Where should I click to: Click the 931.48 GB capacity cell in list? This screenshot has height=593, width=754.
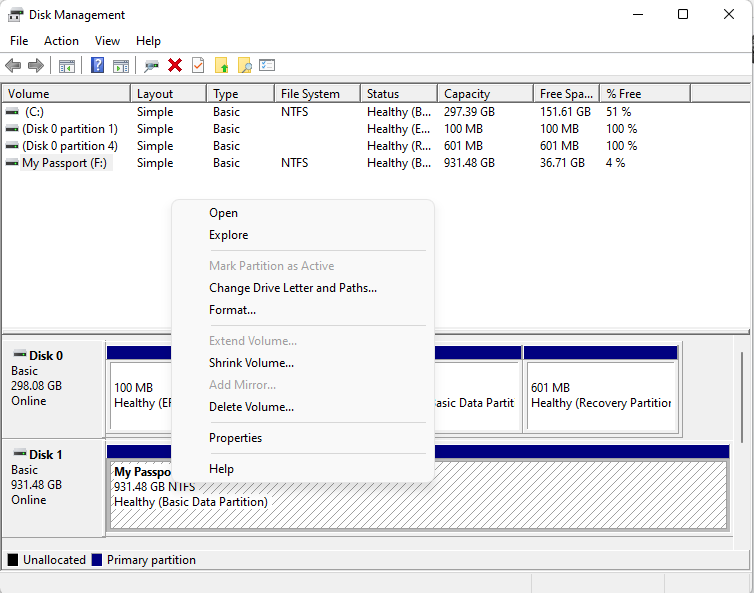(469, 163)
